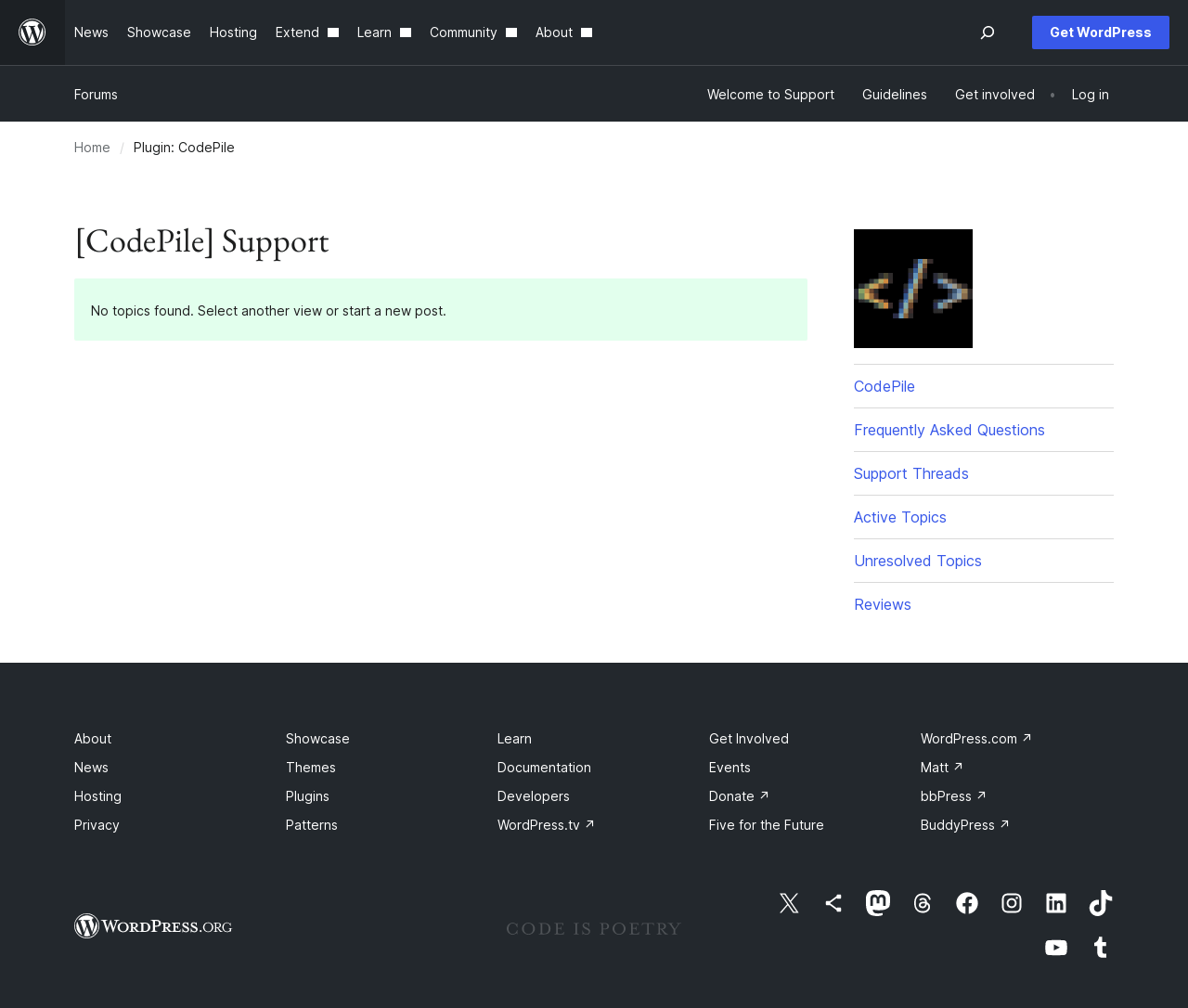
Task: Open the search magnifier icon
Action: (x=988, y=32)
